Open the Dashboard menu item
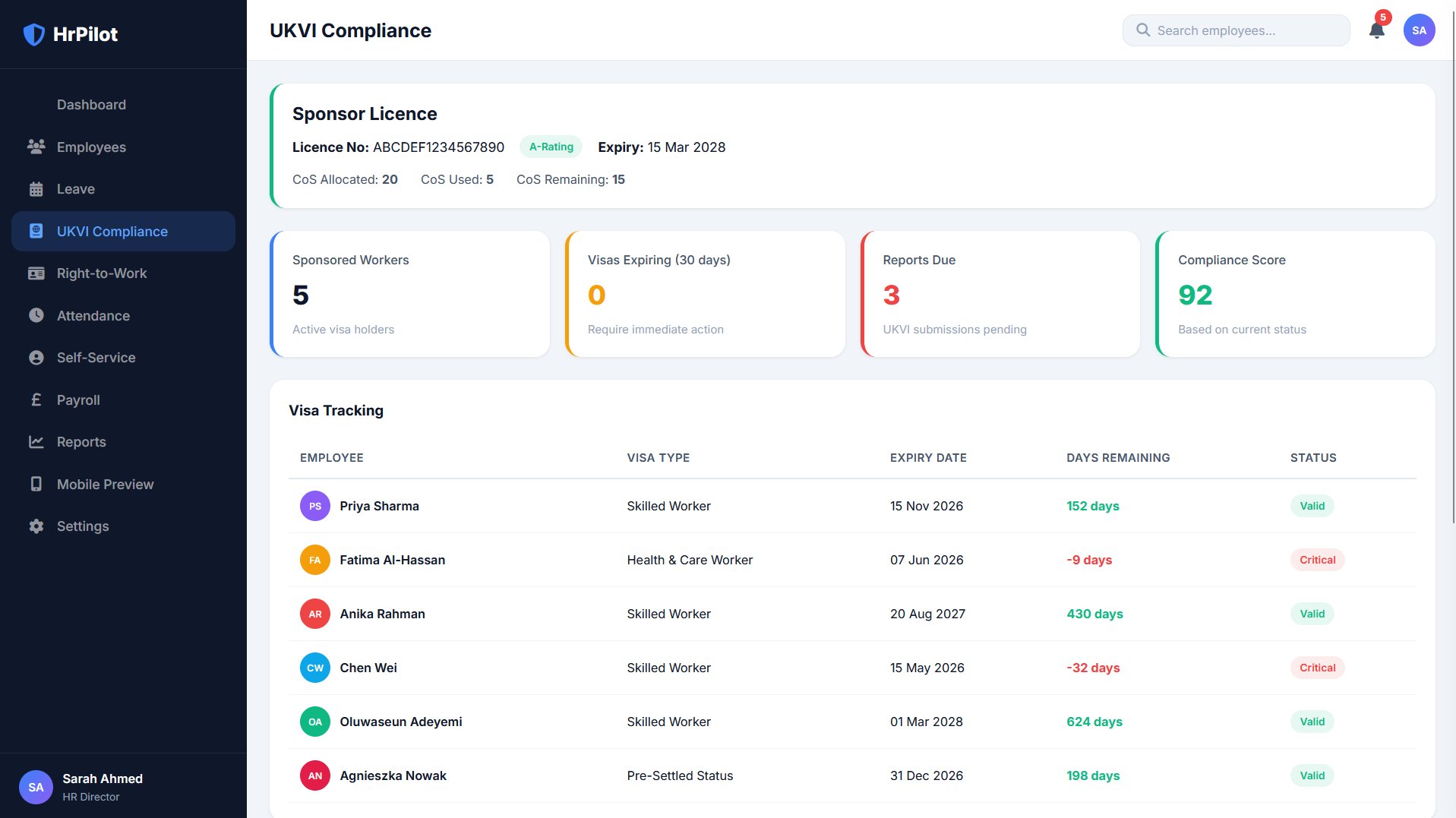 tap(123, 105)
